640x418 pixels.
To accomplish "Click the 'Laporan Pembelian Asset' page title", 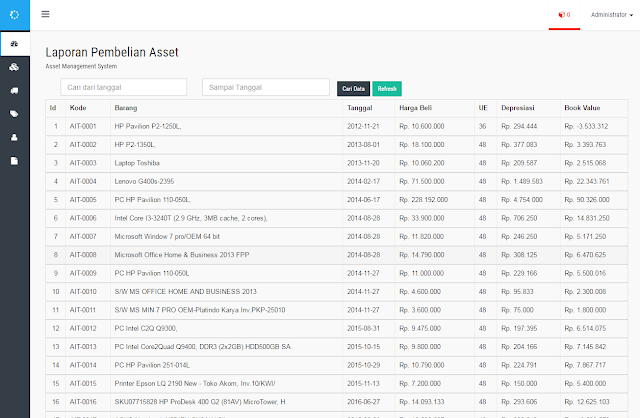I will click(x=112, y=52).
